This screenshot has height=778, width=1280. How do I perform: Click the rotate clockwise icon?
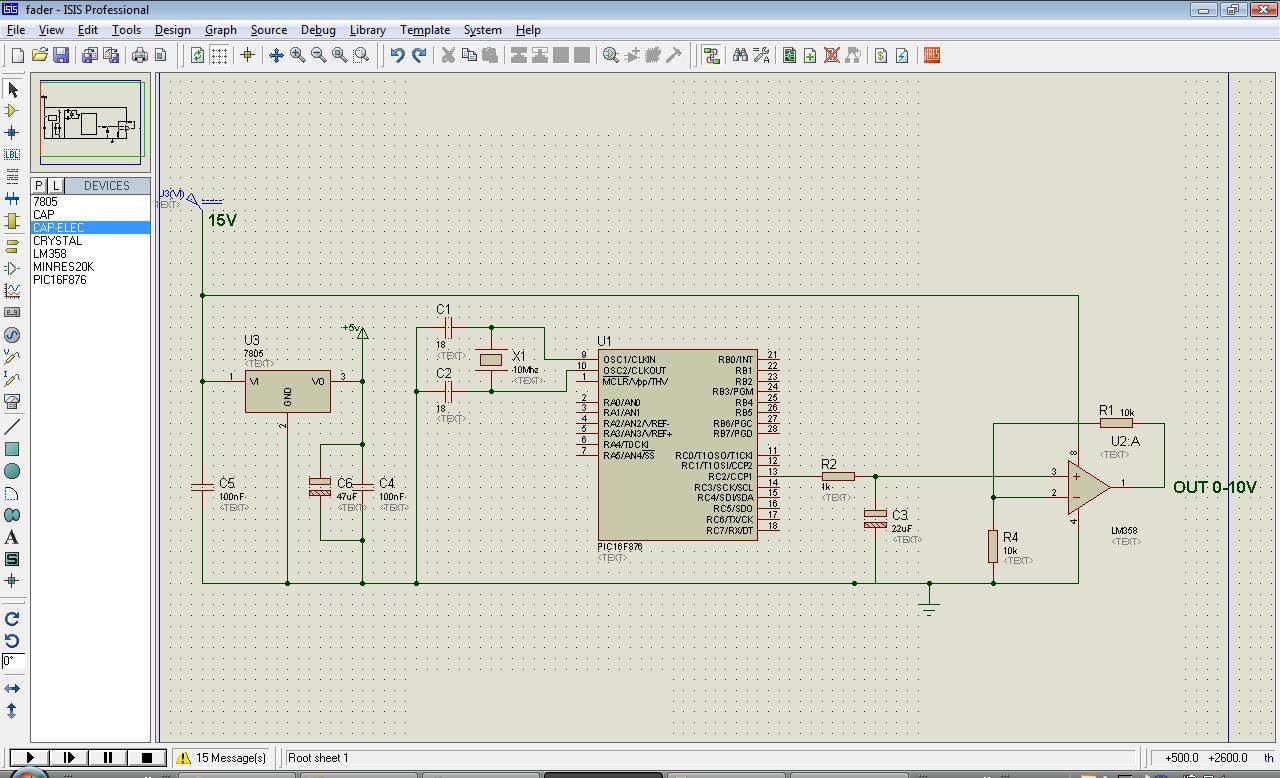click(x=12, y=619)
